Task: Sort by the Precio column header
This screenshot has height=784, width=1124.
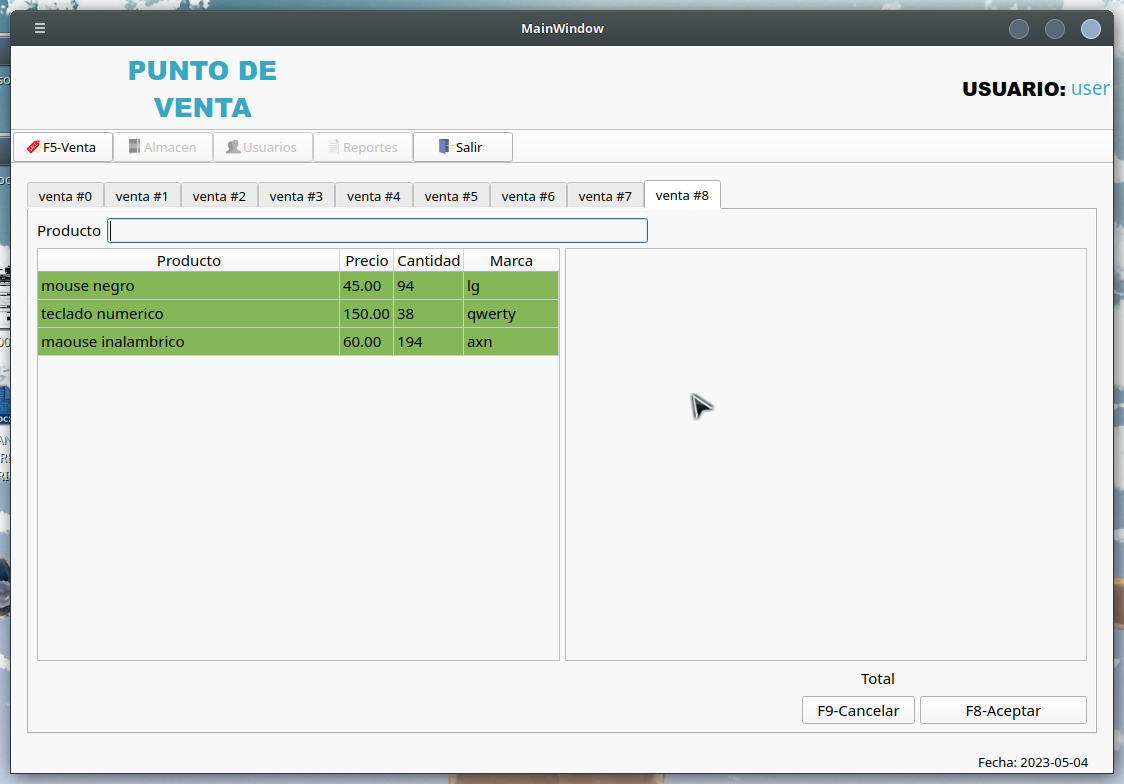Action: pos(366,261)
